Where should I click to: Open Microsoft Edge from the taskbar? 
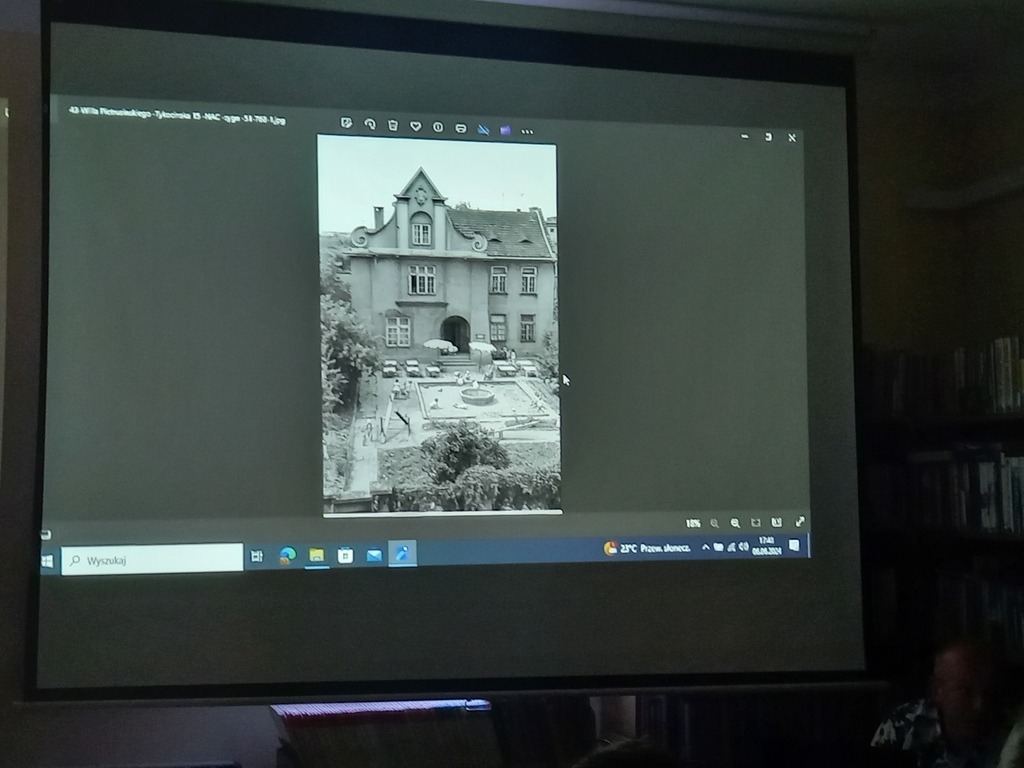[287, 555]
